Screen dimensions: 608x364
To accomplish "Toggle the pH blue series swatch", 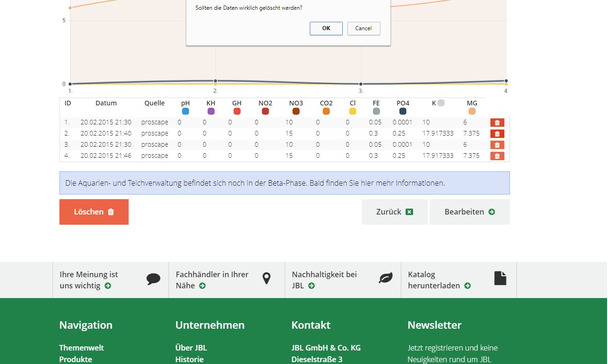I will point(185,111).
